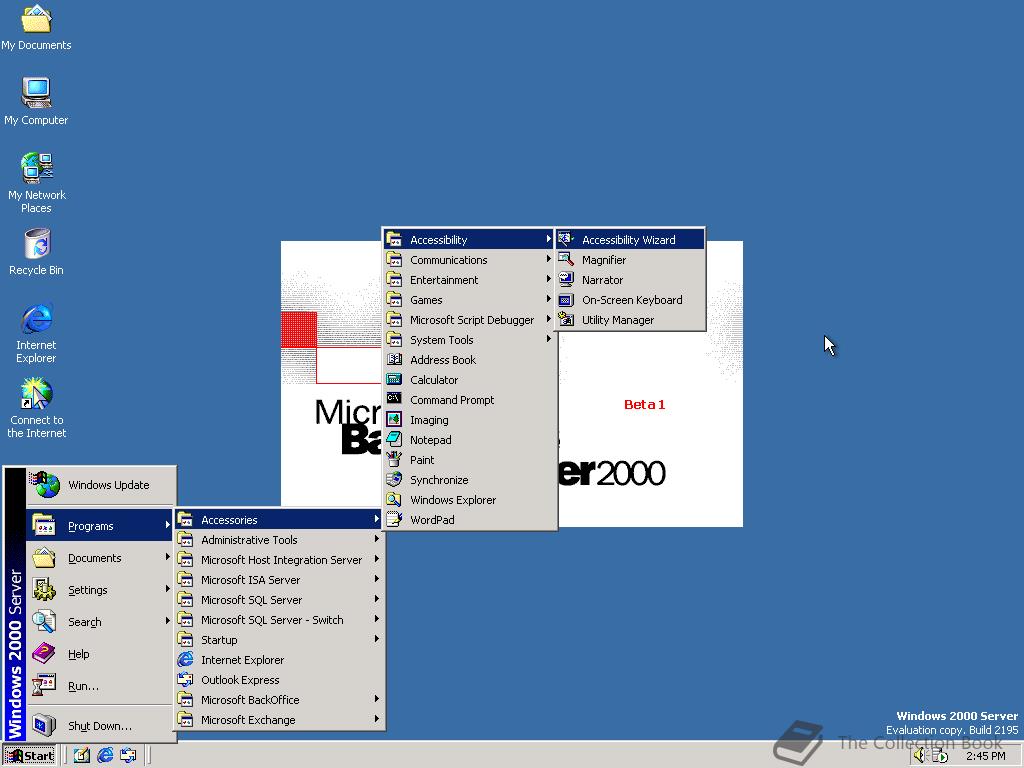
Task: Click Show Desktop quick launch icon
Action: coord(82,756)
